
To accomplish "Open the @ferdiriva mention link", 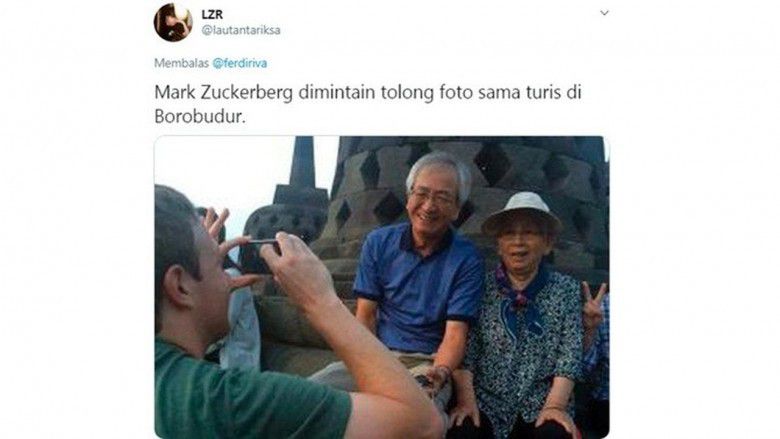I will click(x=239, y=63).
